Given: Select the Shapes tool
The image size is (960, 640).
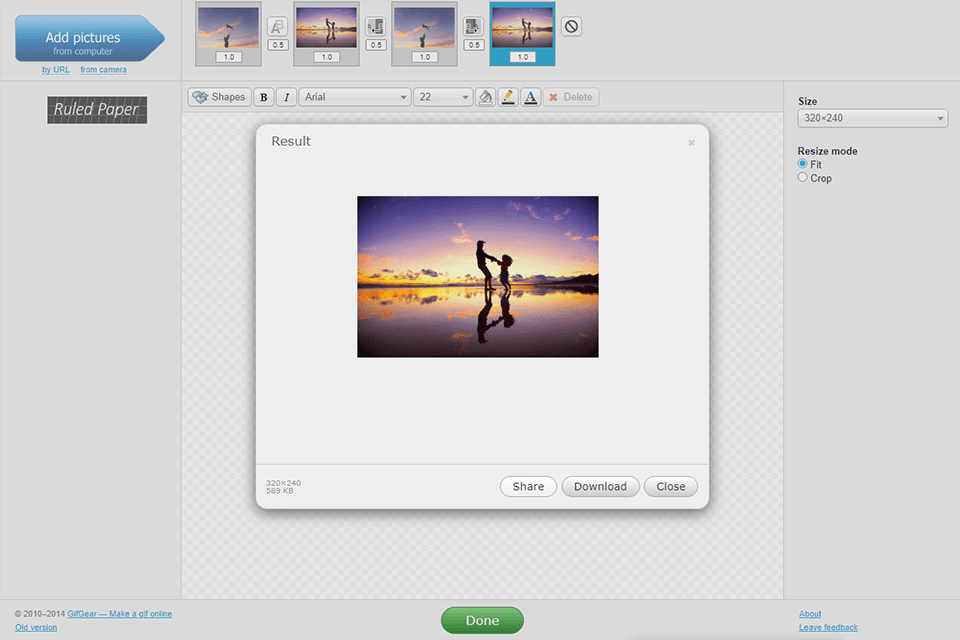Looking at the screenshot, I should 219,96.
